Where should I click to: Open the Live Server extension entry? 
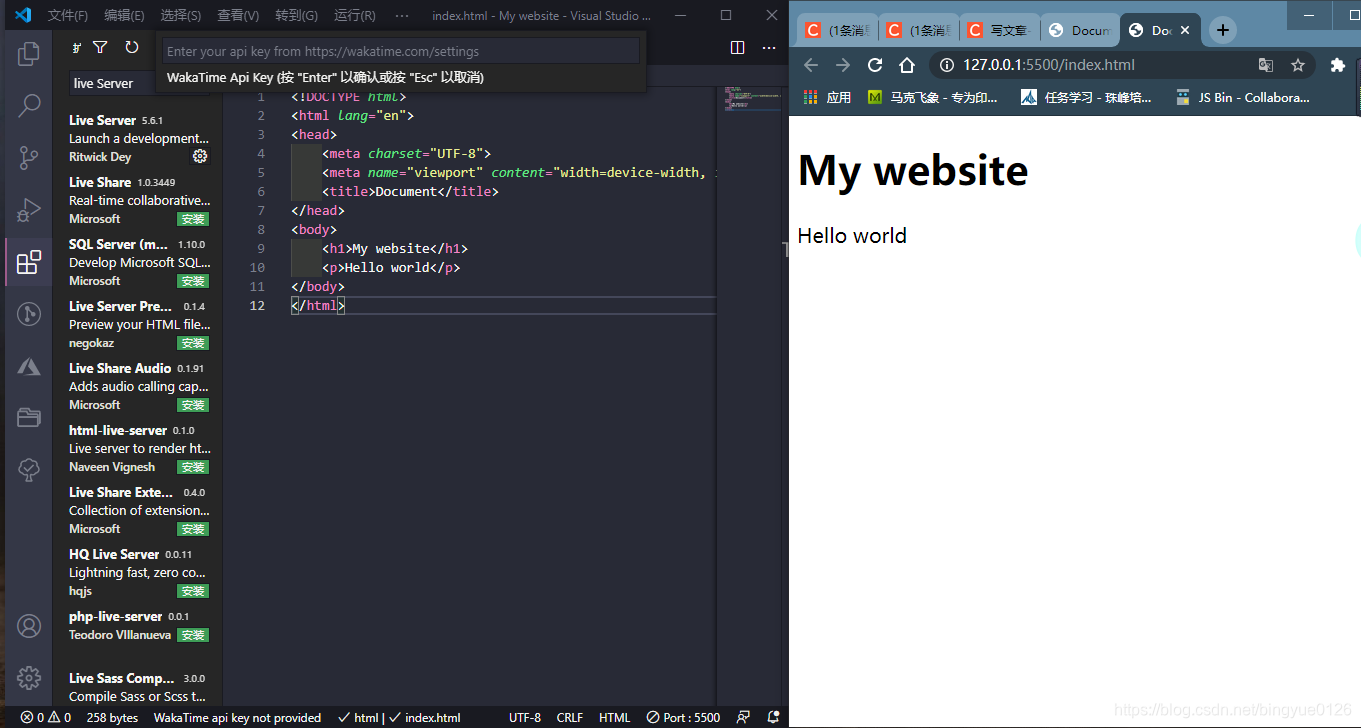click(x=139, y=138)
